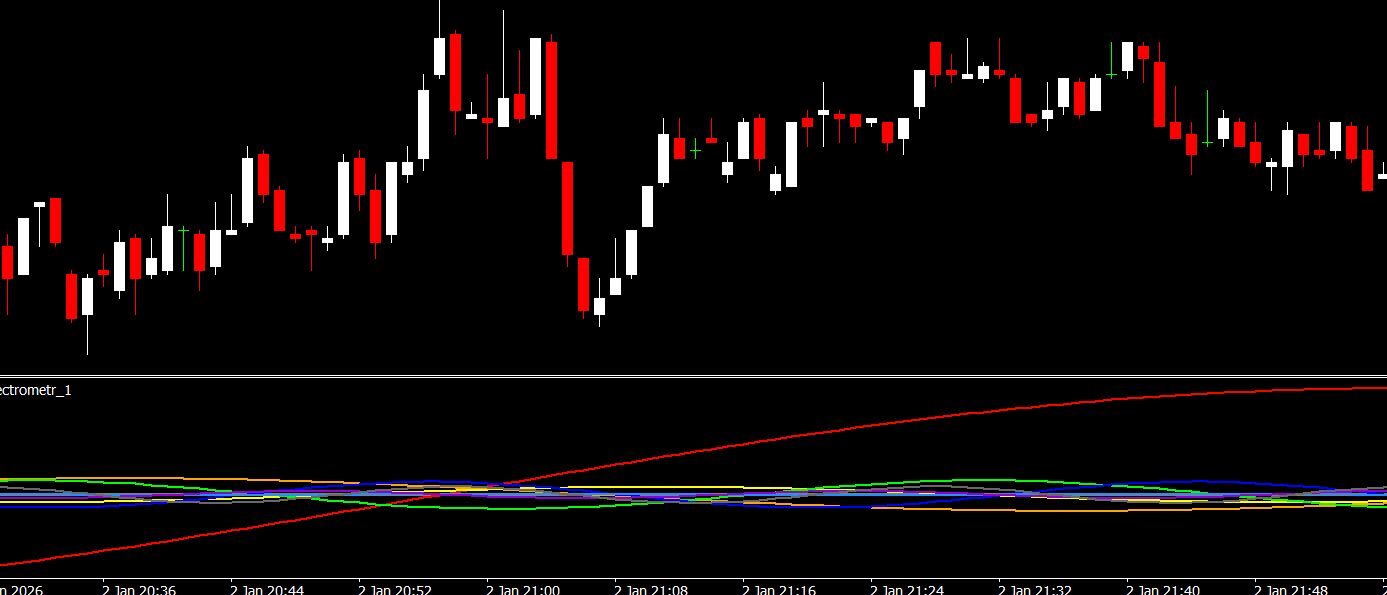
Task: Click the 2 Jan 20:52 time label
Action: point(395,590)
